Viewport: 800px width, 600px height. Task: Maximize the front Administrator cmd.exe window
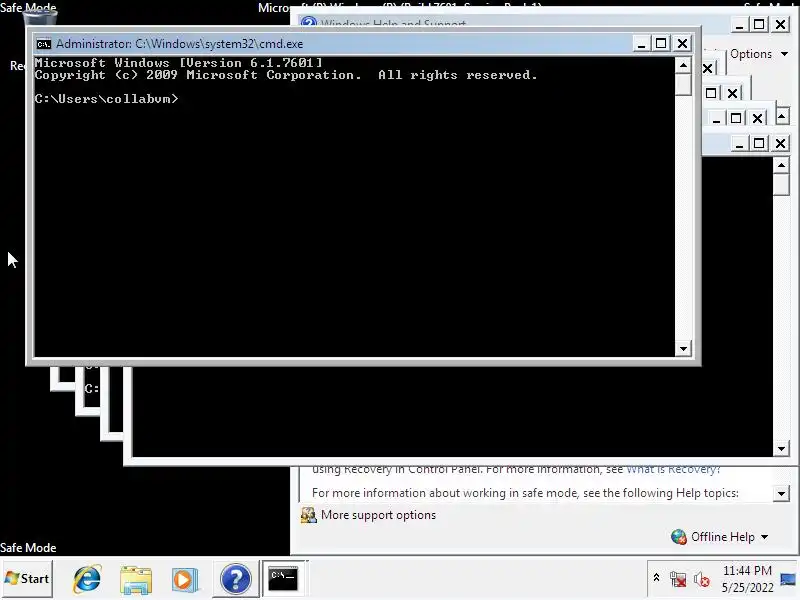click(661, 44)
